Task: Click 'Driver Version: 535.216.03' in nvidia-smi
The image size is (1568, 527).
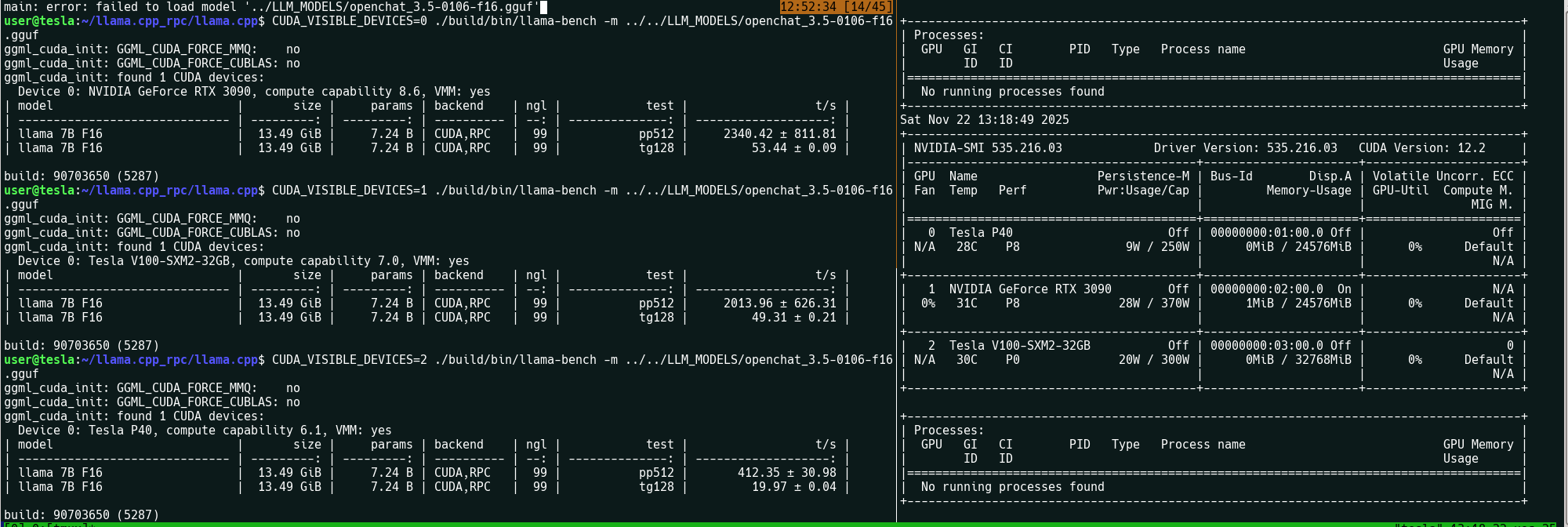Action: (x=1246, y=148)
